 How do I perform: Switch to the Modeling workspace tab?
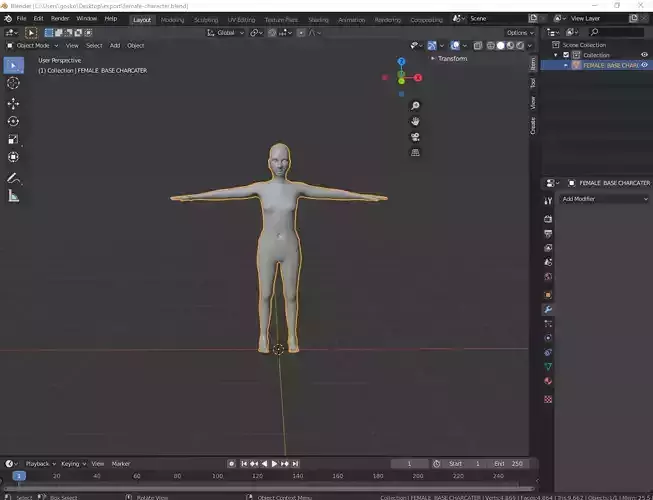172,20
